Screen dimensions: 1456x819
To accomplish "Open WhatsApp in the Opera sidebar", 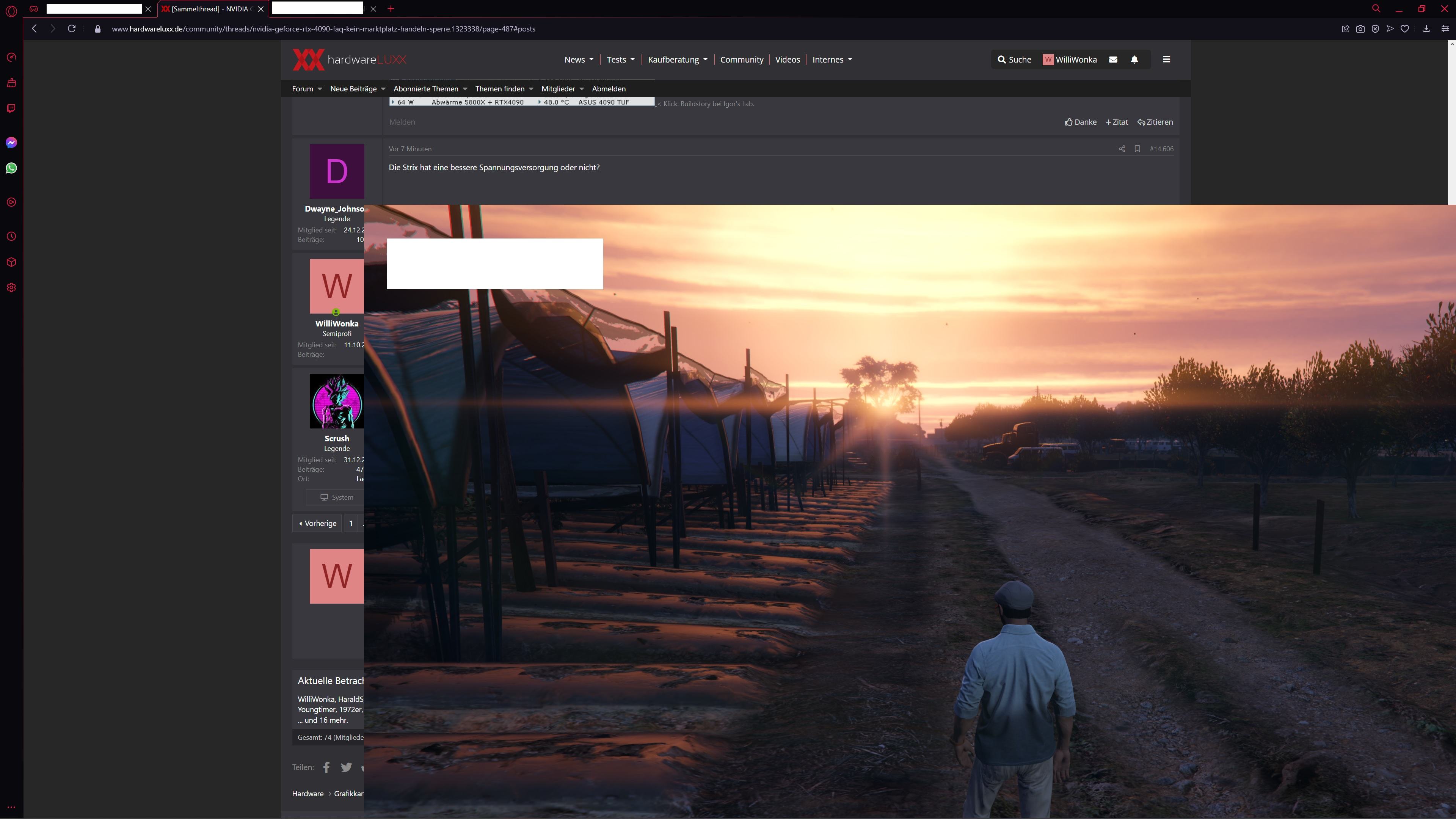I will pyautogui.click(x=11, y=168).
